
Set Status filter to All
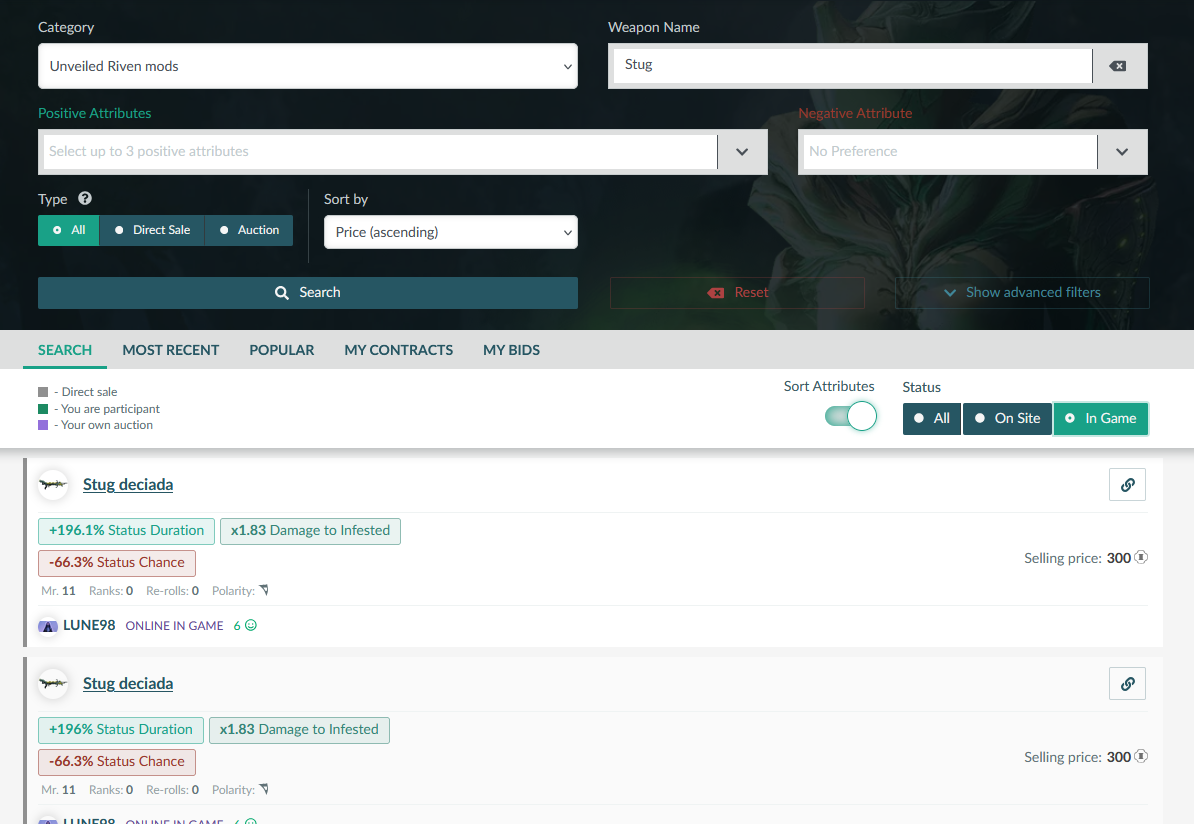pyautogui.click(x=932, y=419)
